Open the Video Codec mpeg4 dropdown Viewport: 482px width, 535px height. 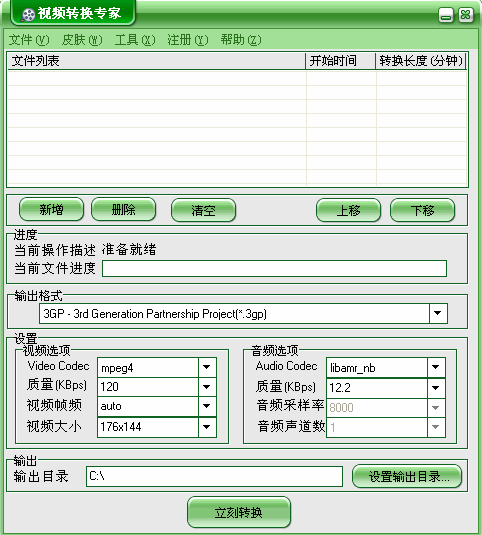(207, 367)
